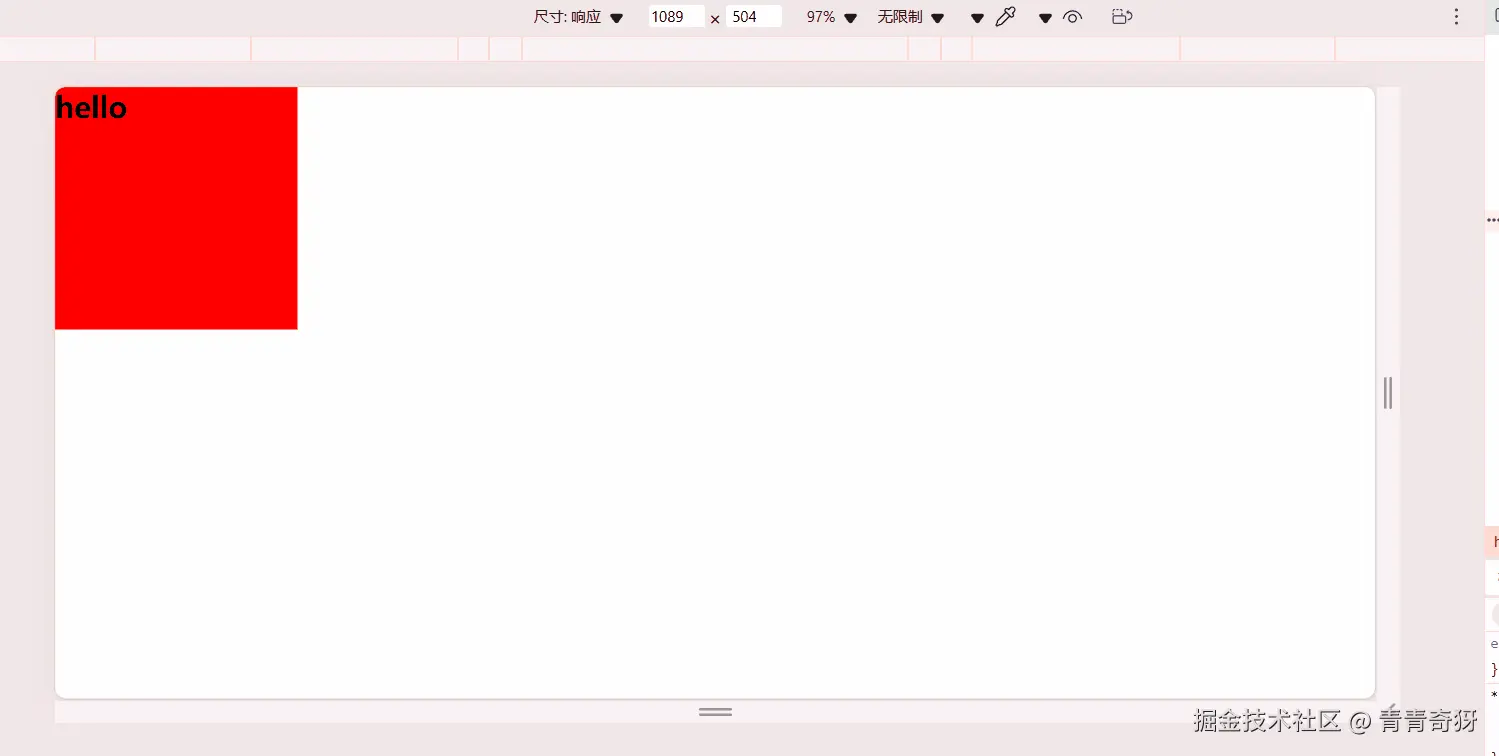Image resolution: width=1499 pixels, height=756 pixels.
Task: Expand the arrow left of eyedropper icon
Action: click(x=978, y=18)
